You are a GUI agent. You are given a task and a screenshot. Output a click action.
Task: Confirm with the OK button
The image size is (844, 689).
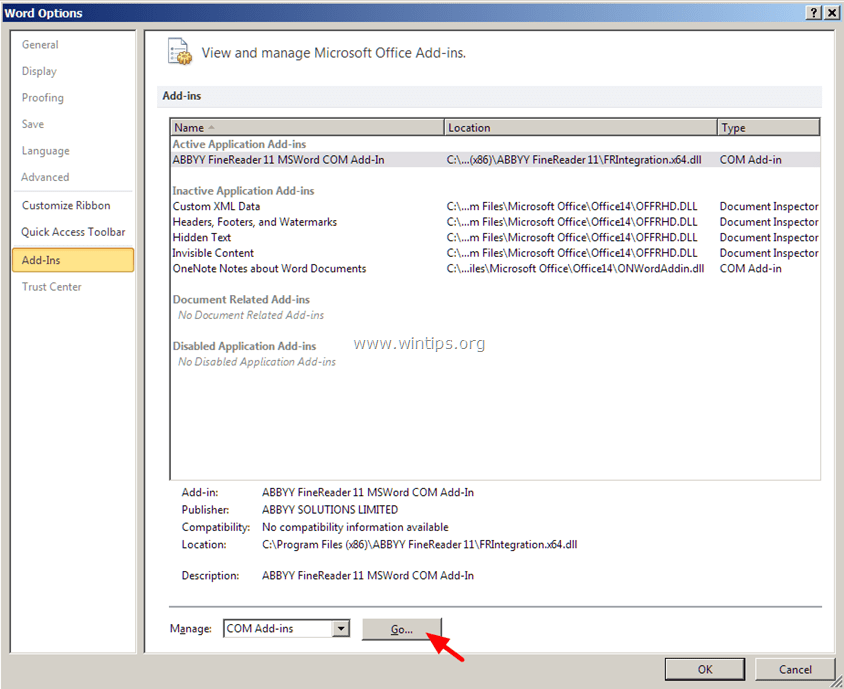pos(705,669)
